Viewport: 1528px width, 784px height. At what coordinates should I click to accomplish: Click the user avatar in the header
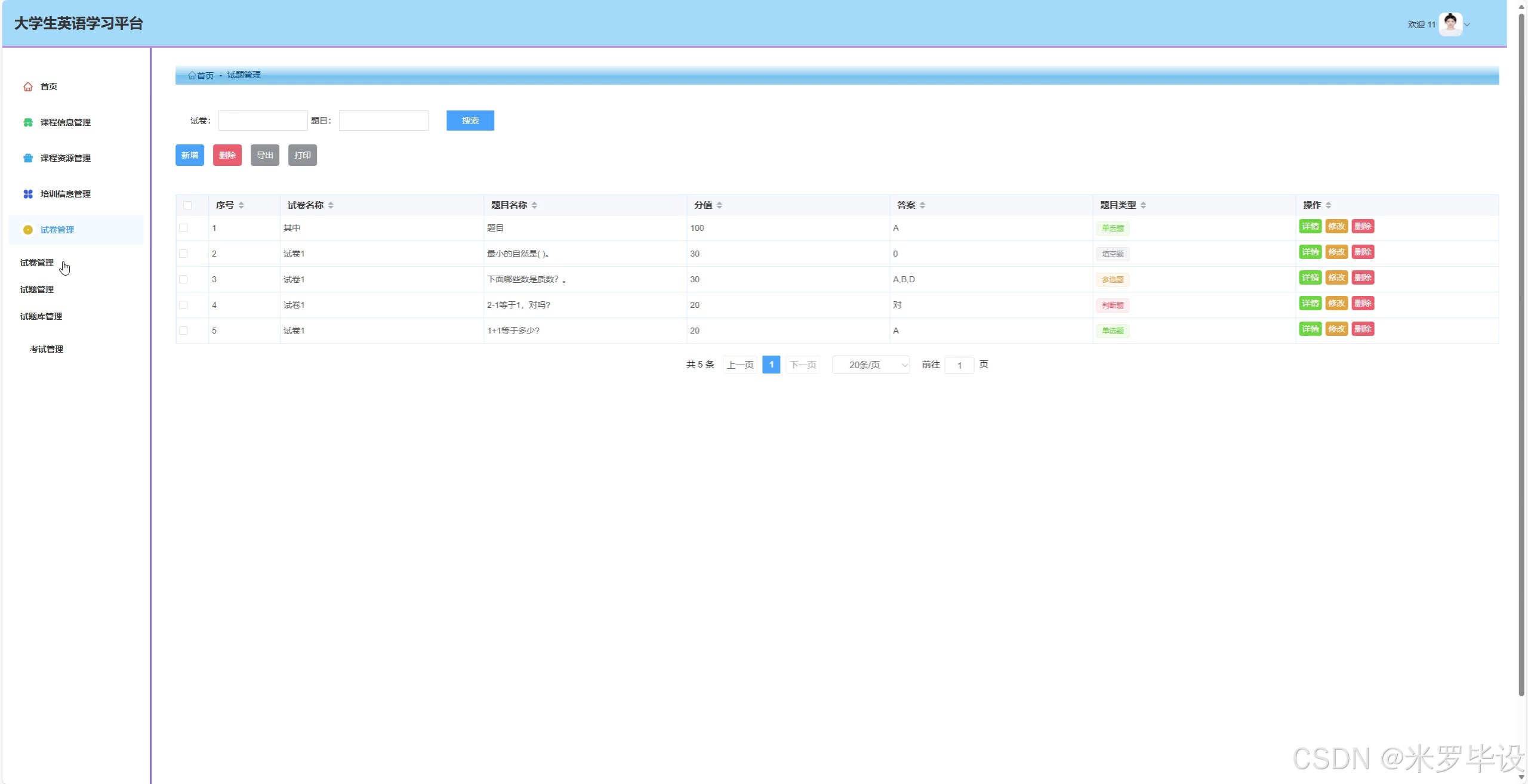pos(1450,24)
